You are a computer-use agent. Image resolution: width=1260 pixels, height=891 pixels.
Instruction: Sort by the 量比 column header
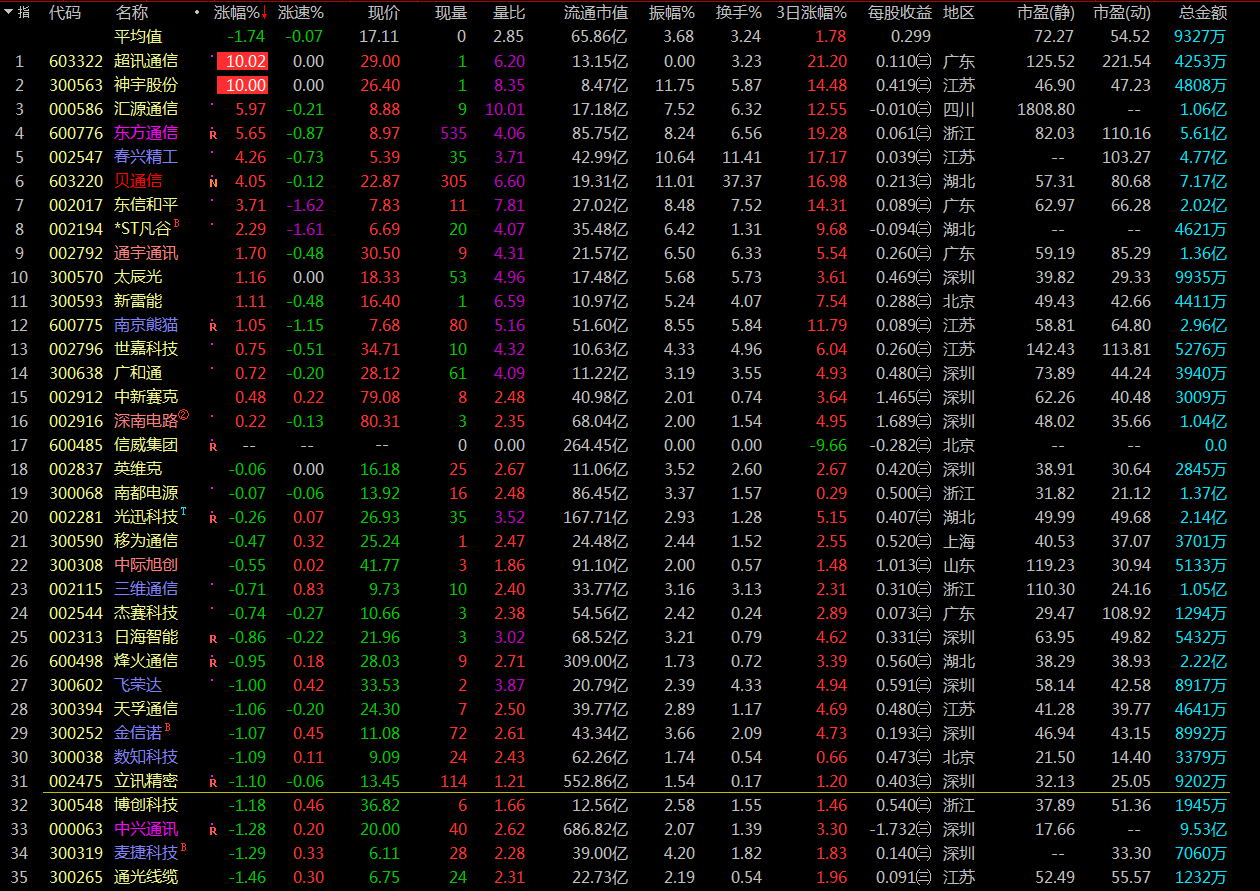point(509,13)
